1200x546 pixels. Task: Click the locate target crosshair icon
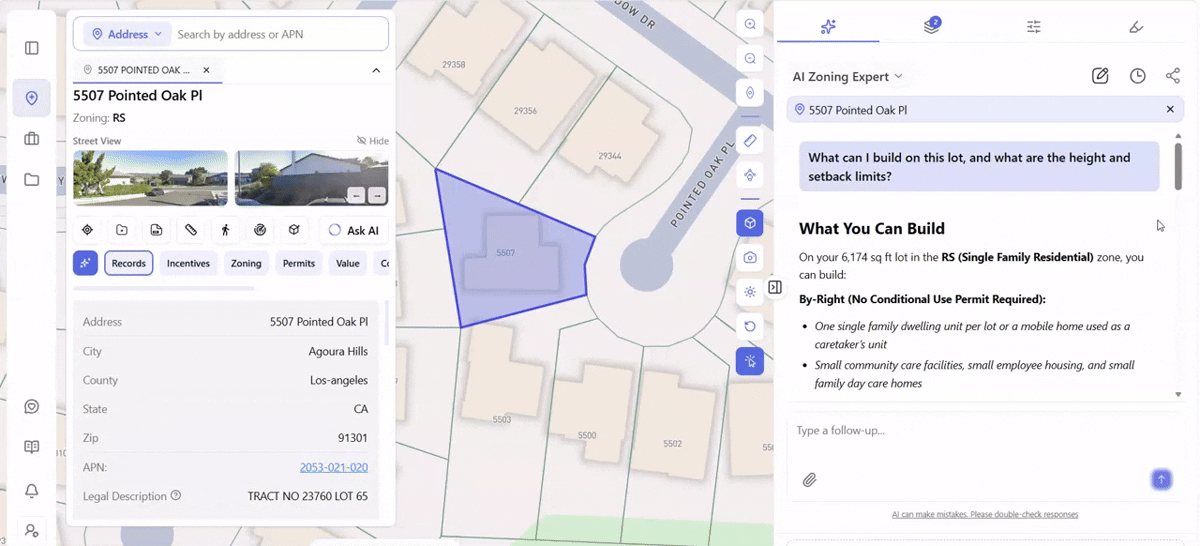click(87, 230)
